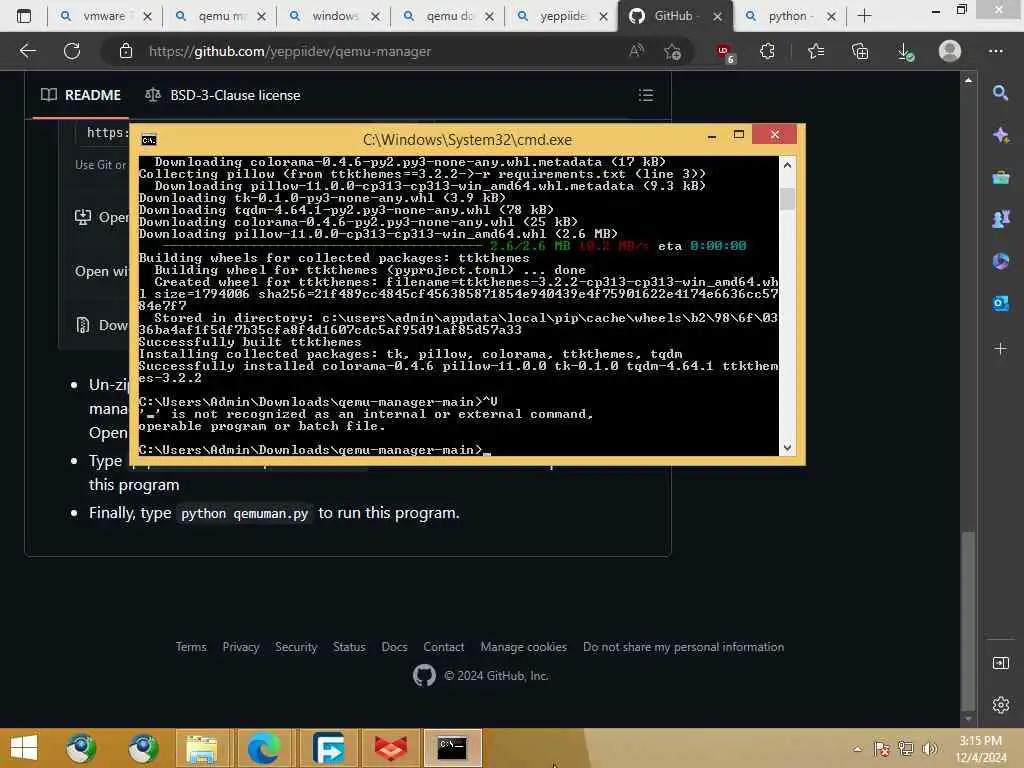Open the browser Extensions puzzle icon

tap(767, 51)
